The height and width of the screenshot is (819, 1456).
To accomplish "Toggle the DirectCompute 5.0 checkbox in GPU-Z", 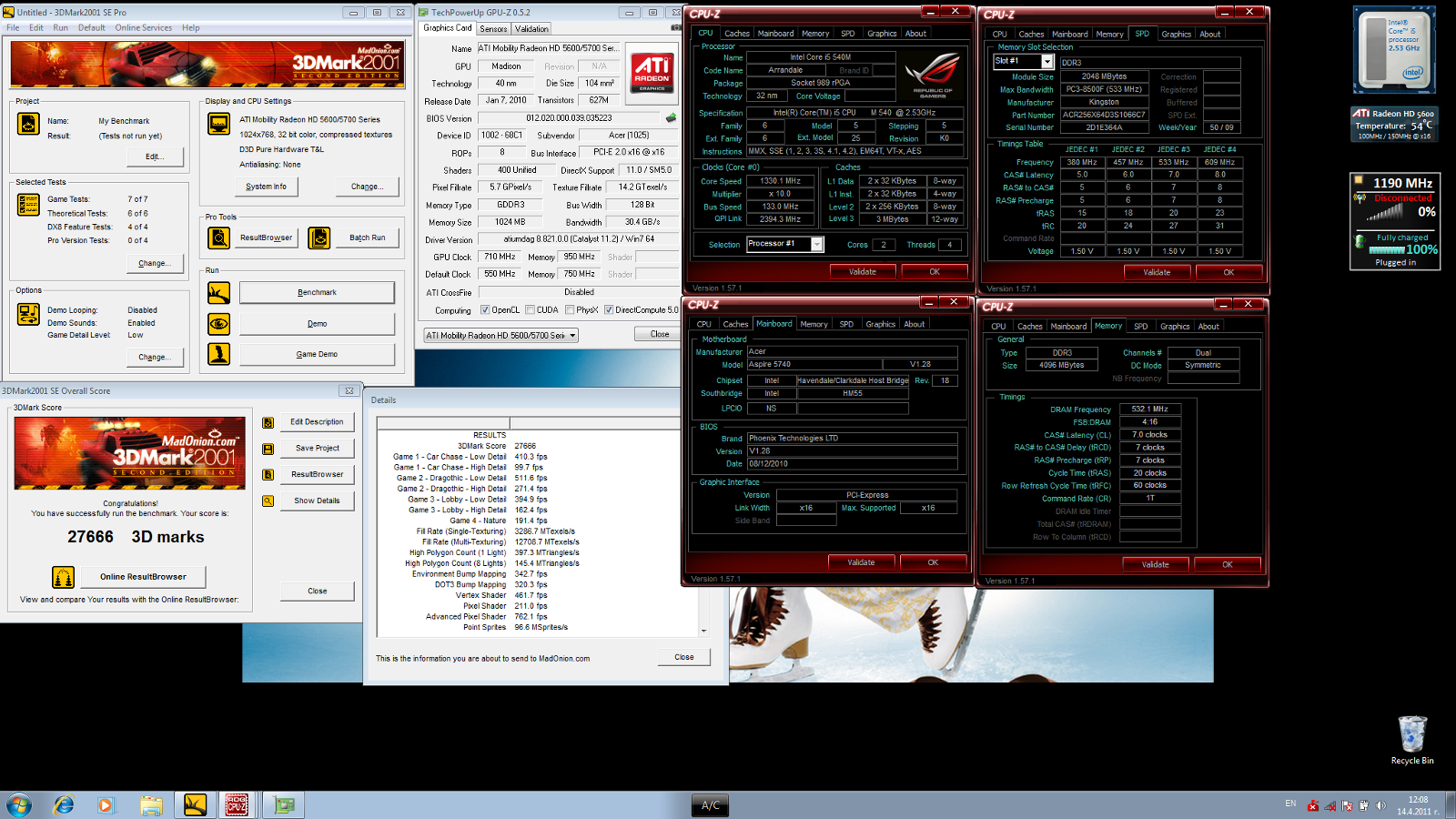I will (x=609, y=310).
